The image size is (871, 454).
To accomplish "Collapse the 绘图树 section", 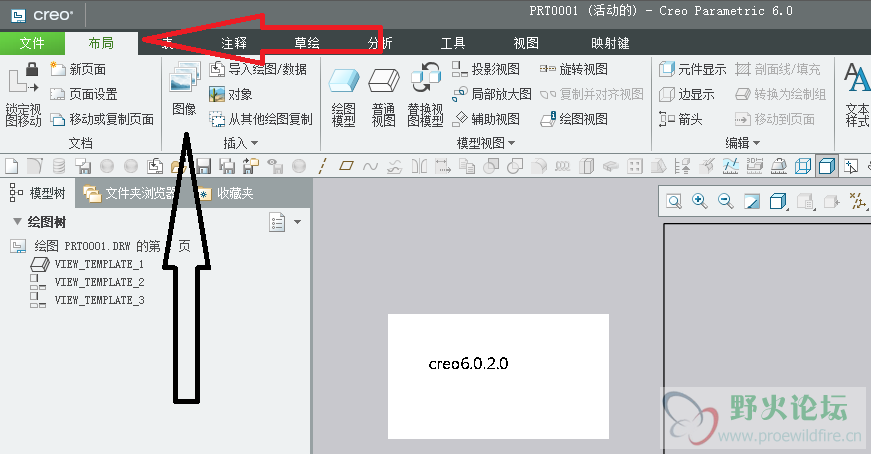I will 17,222.
